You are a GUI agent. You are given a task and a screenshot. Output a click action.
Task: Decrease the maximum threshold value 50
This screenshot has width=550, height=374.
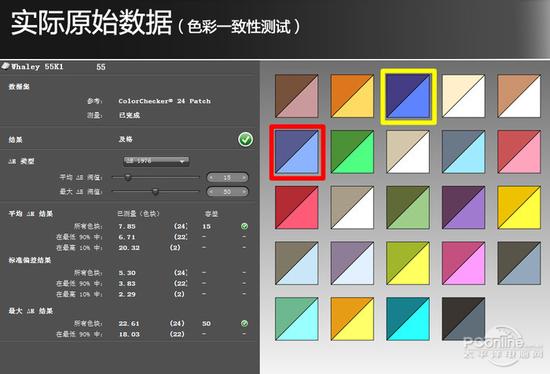(211, 192)
